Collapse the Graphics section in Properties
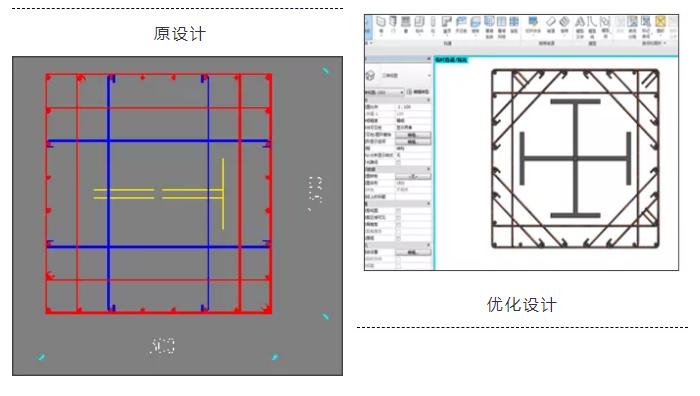 (429, 100)
